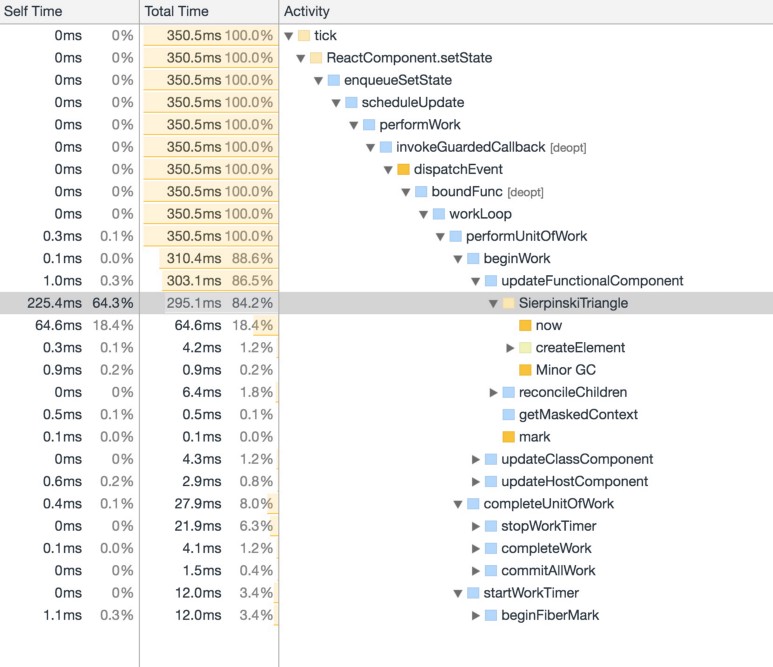Collapse the completeUnitOfWork node
The height and width of the screenshot is (667, 773).
pos(458,504)
